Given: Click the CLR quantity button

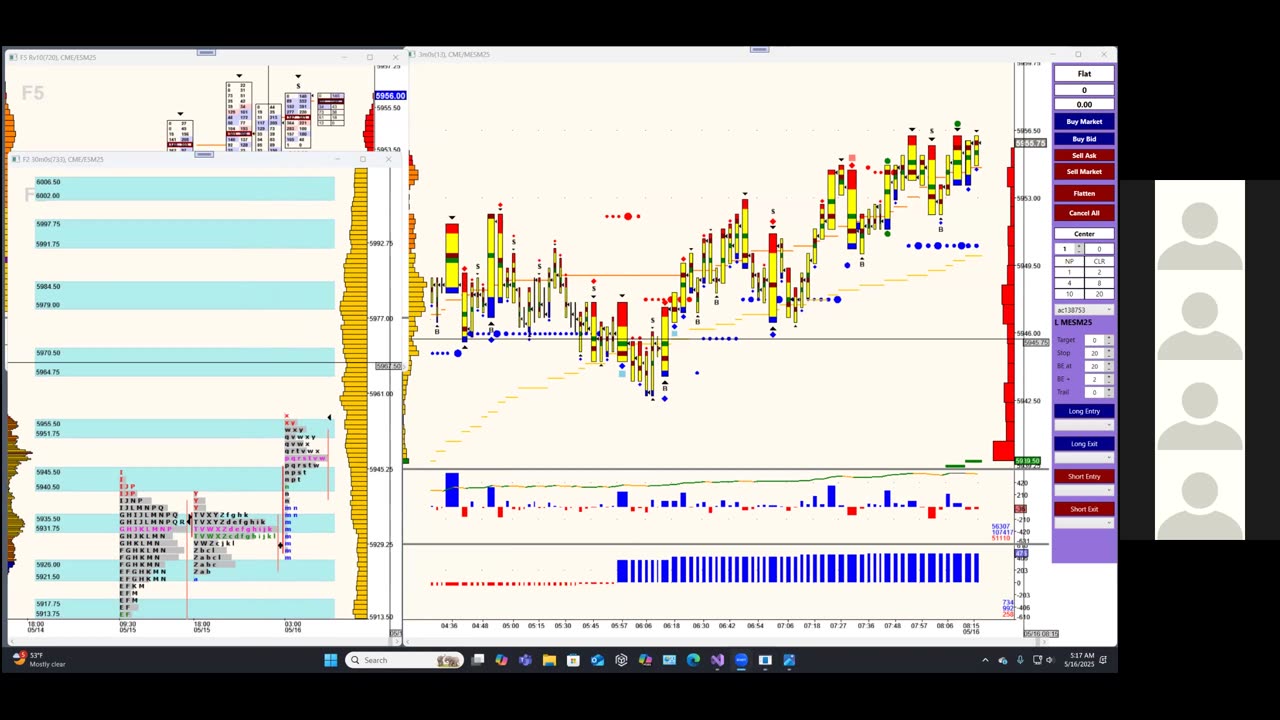Looking at the screenshot, I should [1099, 261].
